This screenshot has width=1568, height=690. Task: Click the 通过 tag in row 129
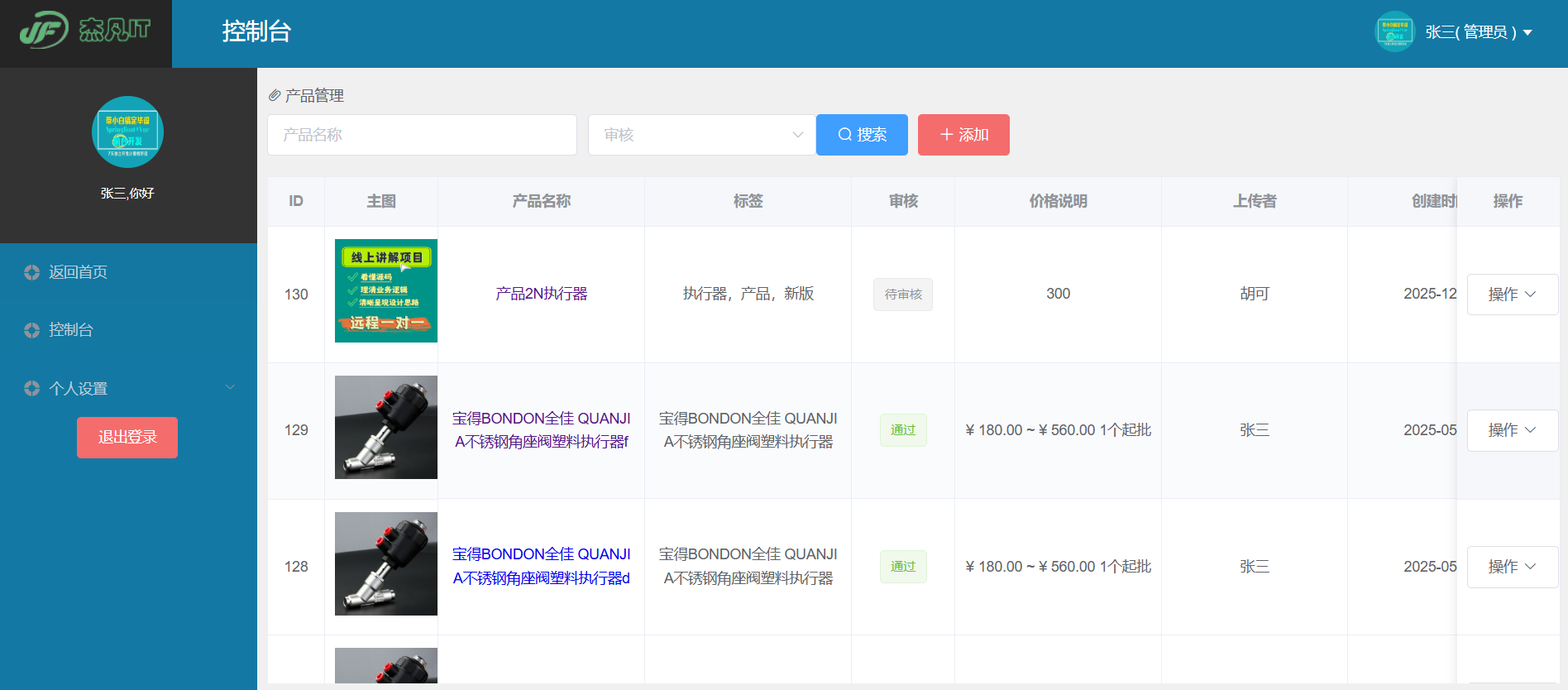pyautogui.click(x=903, y=430)
